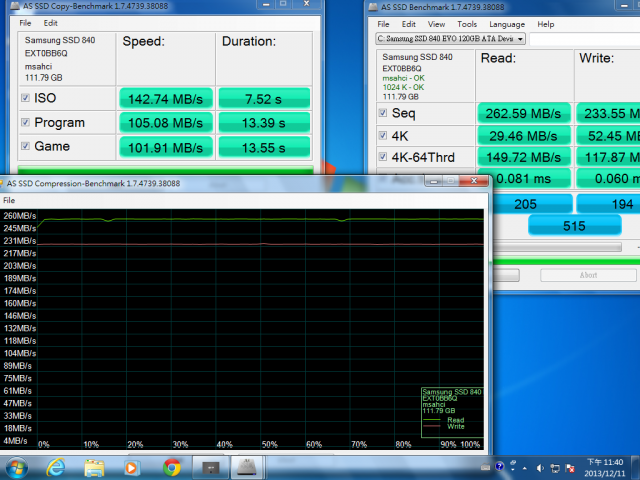640x480 pixels.
Task: Open the View menu in AS SSD Benchmark
Action: click(x=436, y=24)
